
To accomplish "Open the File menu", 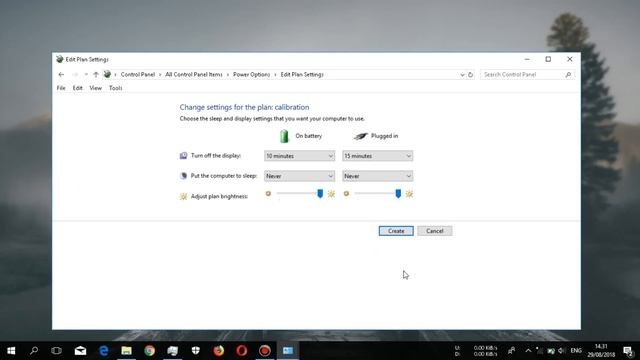I will point(61,88).
